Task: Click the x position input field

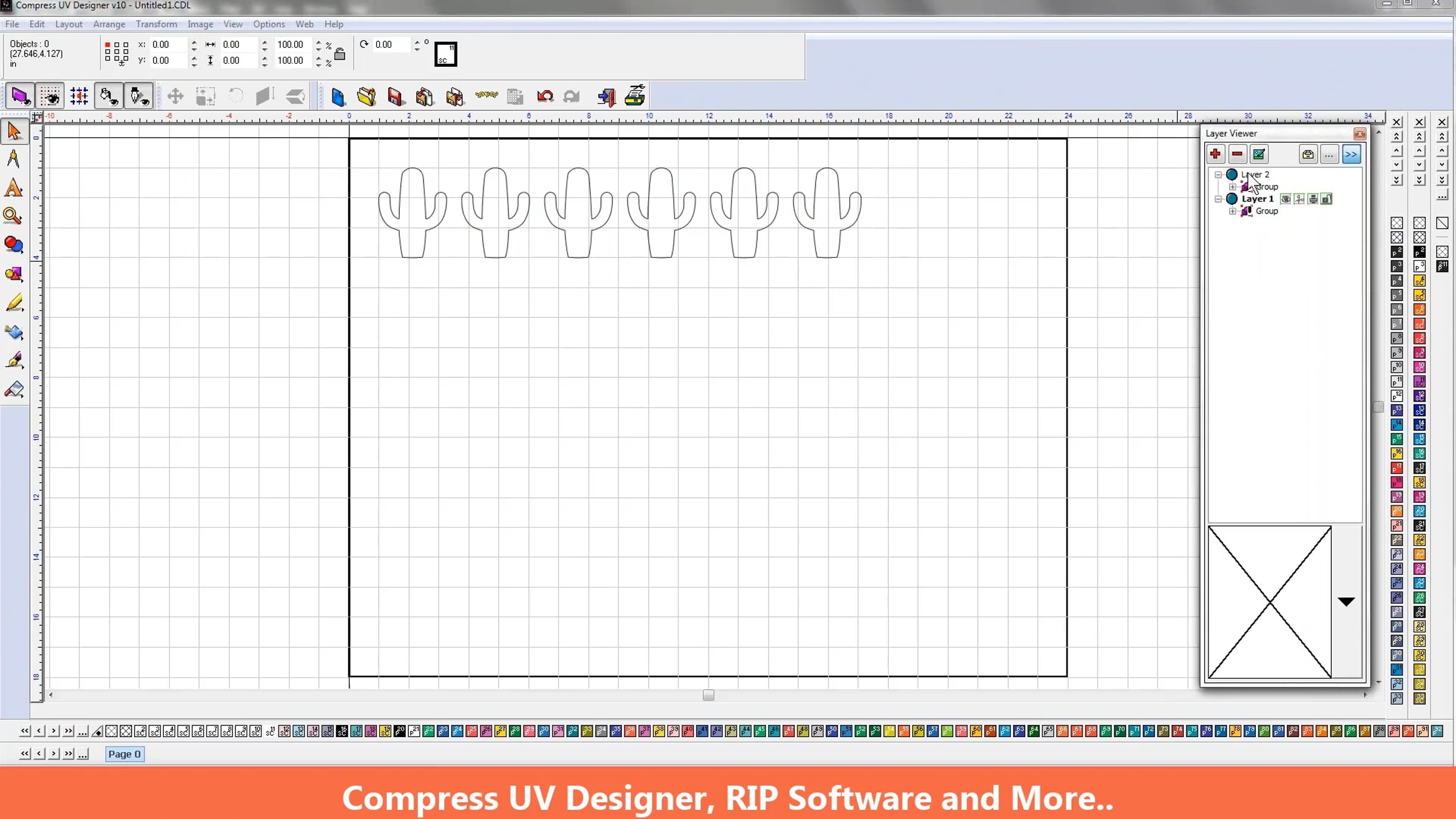Action: point(169,45)
